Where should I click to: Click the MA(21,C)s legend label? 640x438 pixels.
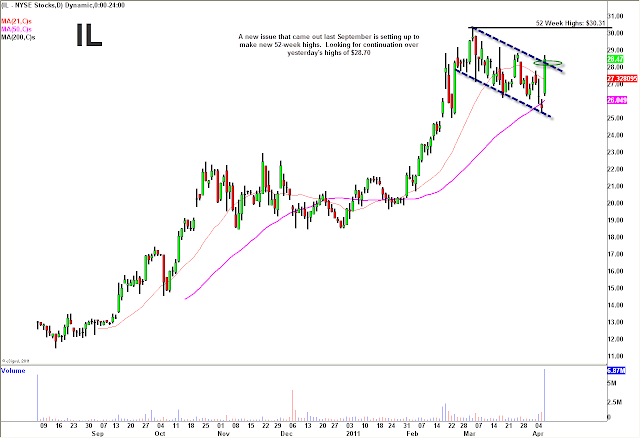pyautogui.click(x=16, y=21)
